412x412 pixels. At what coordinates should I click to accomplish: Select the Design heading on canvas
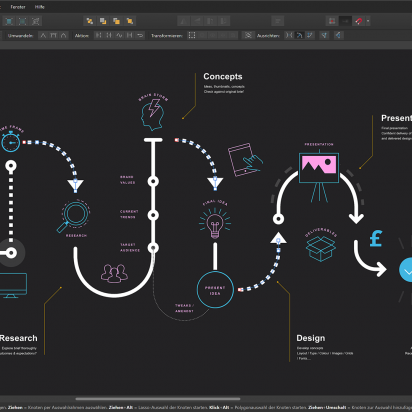click(310, 338)
